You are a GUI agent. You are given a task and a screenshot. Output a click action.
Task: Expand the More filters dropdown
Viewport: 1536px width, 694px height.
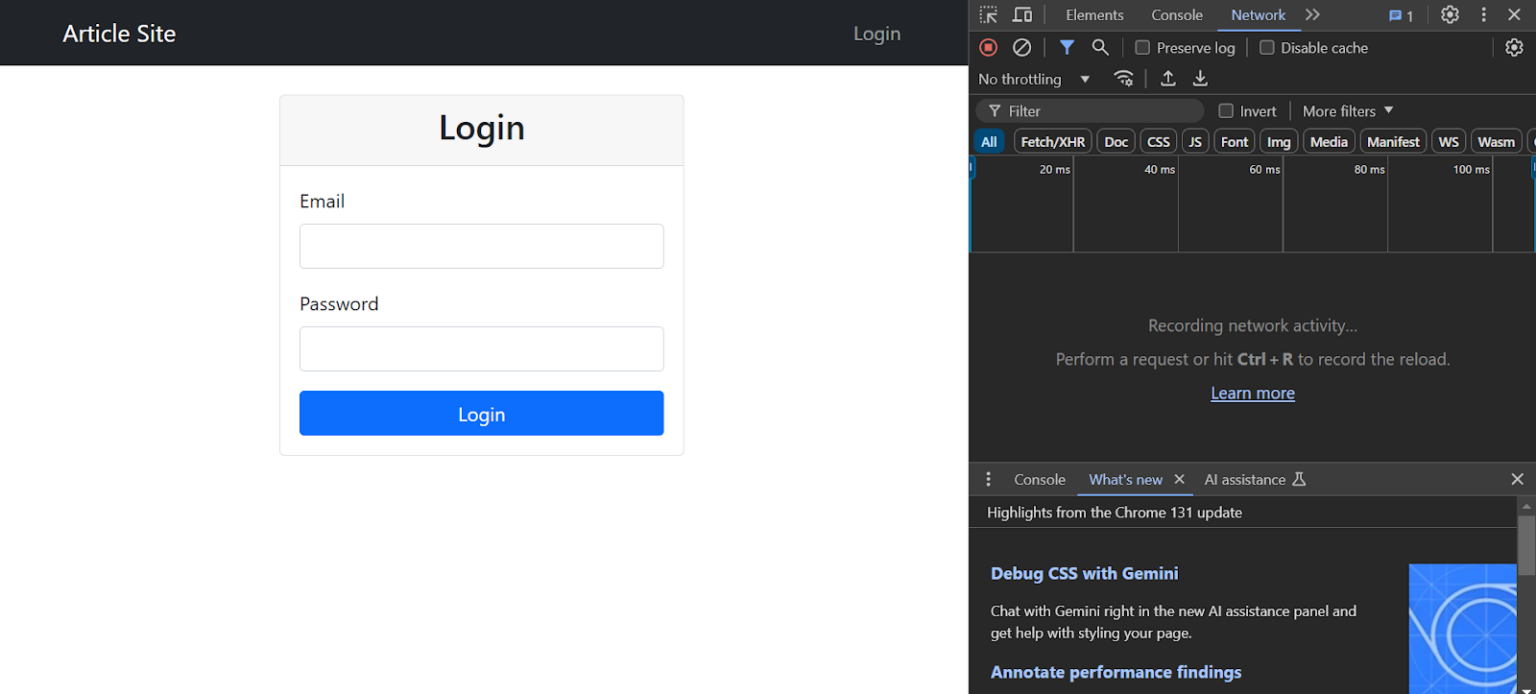tap(1345, 110)
